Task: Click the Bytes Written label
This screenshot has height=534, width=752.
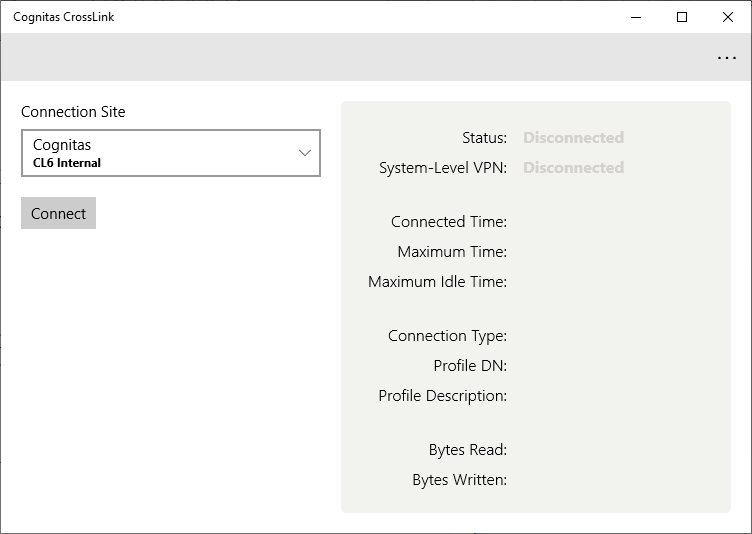Action: [459, 480]
